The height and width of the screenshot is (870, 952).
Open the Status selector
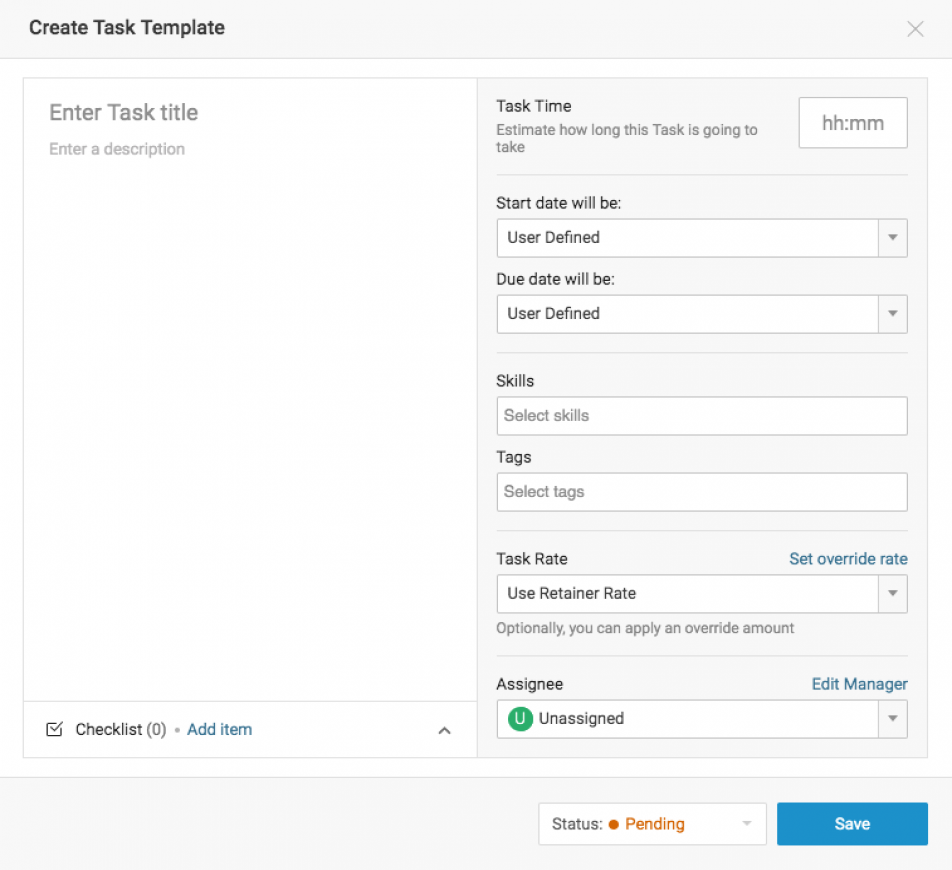point(745,824)
